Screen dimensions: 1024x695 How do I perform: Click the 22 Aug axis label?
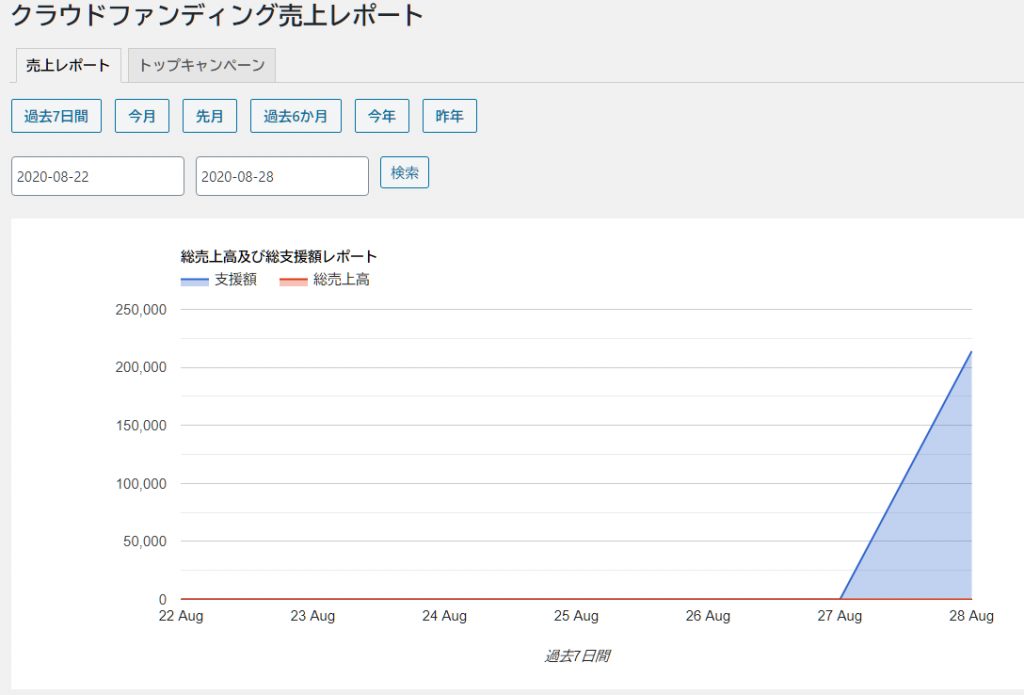click(x=181, y=616)
